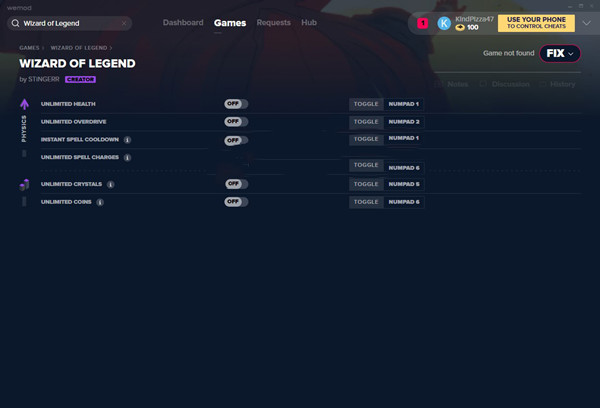
Task: Click Toggle button for Unlimited Spell Charges
Action: coord(366,165)
